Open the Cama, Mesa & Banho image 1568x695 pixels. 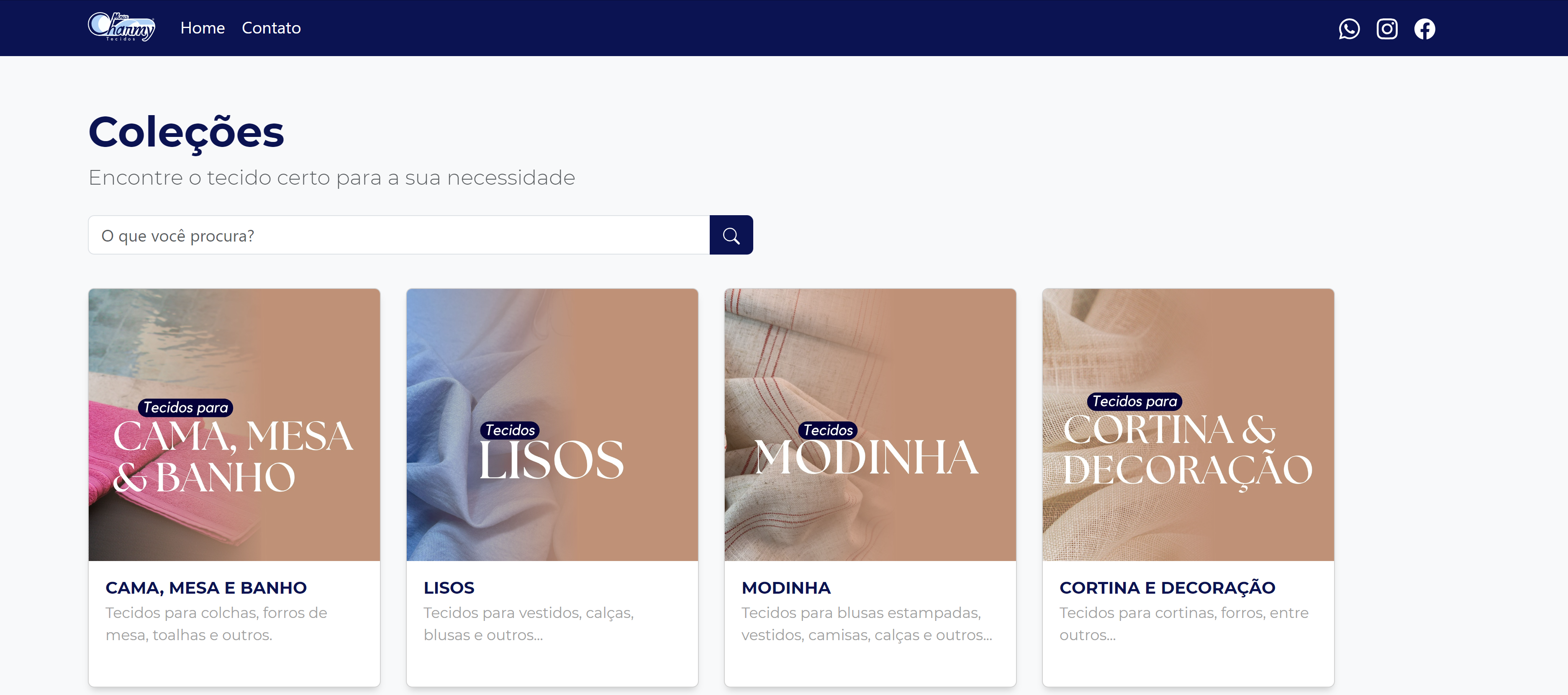[234, 425]
